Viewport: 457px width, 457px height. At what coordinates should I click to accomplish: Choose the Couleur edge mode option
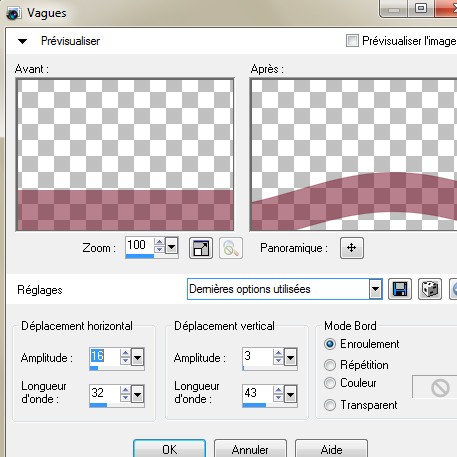pos(330,383)
